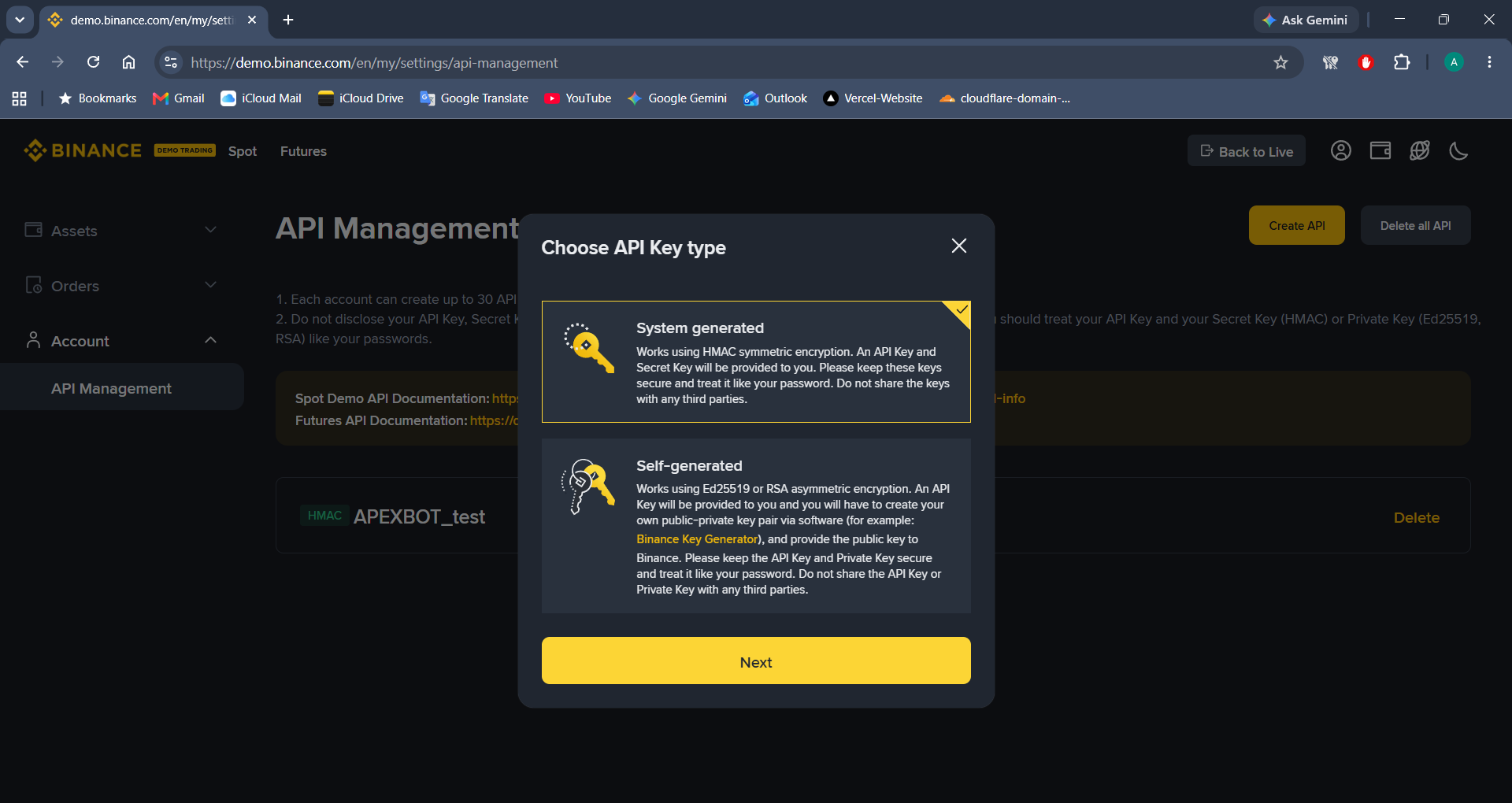The width and height of the screenshot is (1512, 803).
Task: Click the system generated key icon
Action: [588, 347]
